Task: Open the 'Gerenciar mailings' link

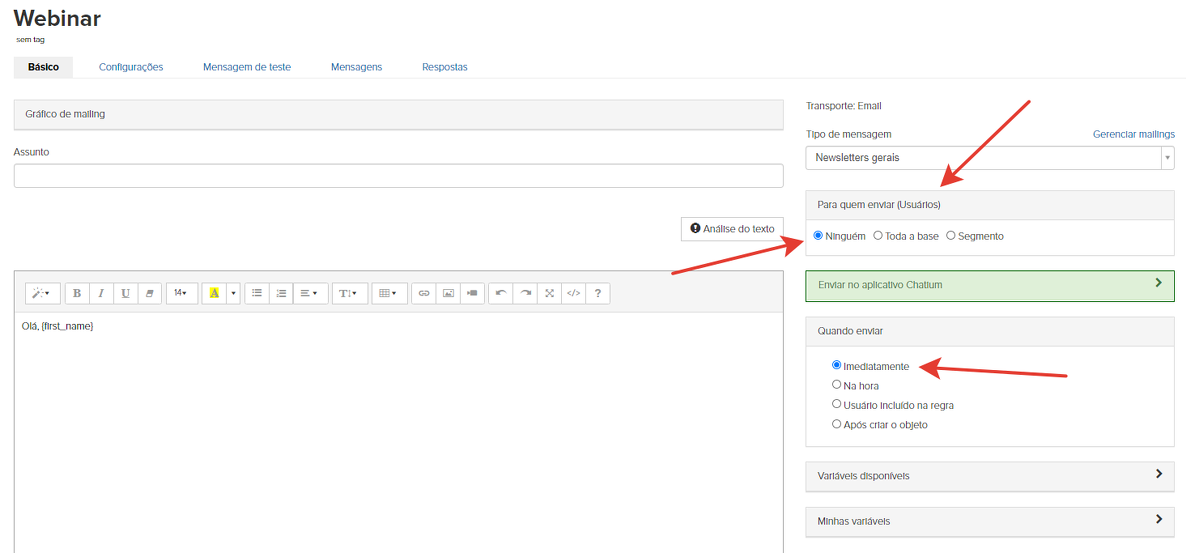Action: pos(1133,134)
